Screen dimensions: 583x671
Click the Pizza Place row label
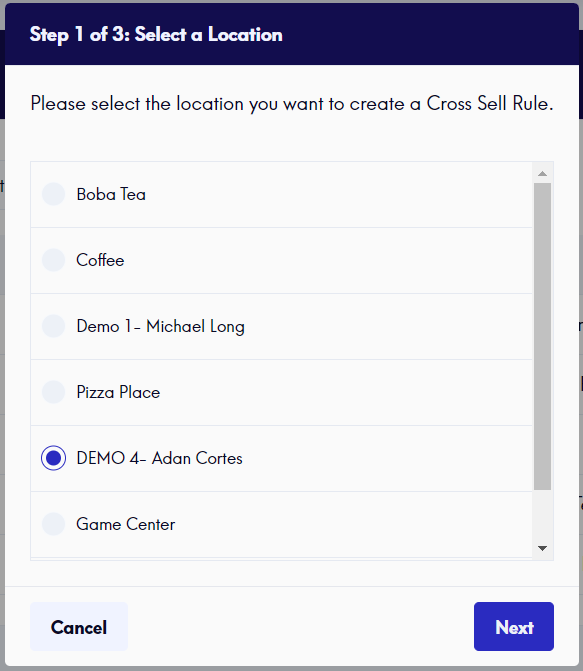click(x=118, y=392)
